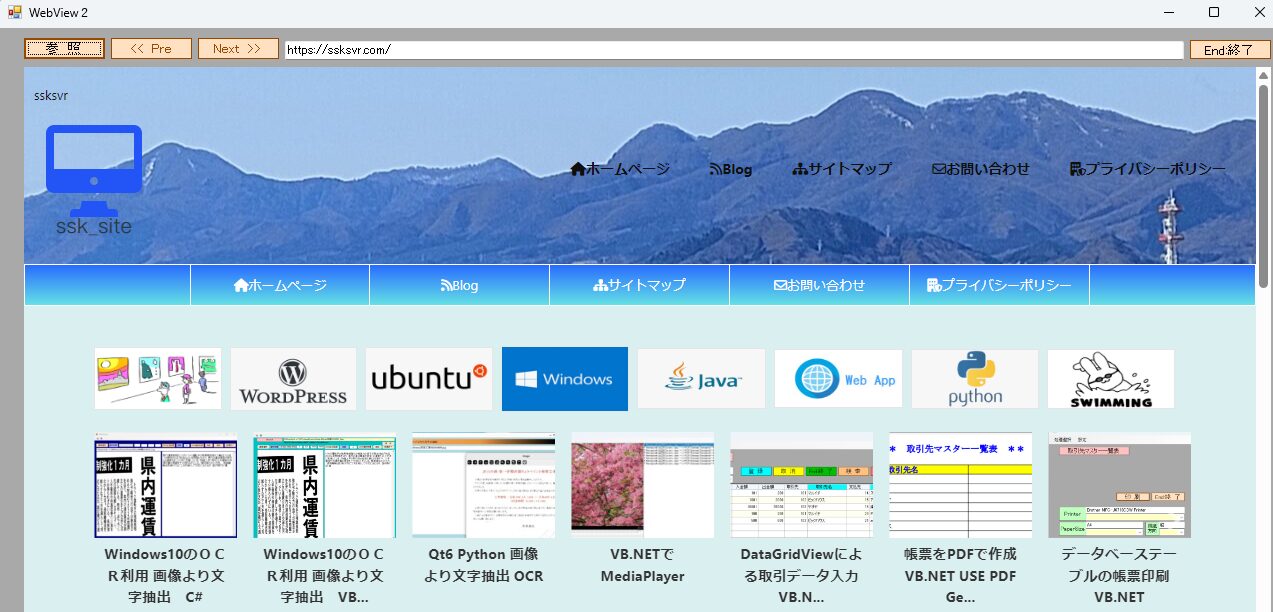Click the << Pre navigation button
Viewport: 1273px width, 612px height.
pos(151,48)
